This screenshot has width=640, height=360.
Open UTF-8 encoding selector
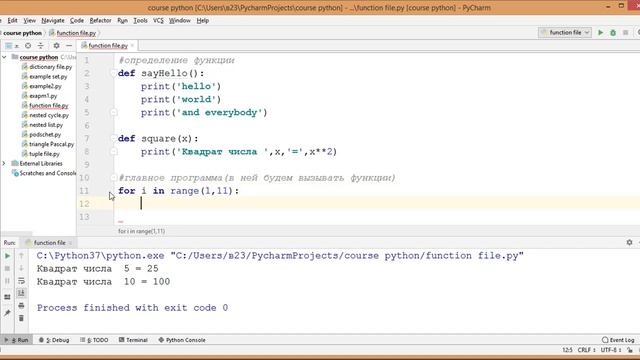coord(610,350)
